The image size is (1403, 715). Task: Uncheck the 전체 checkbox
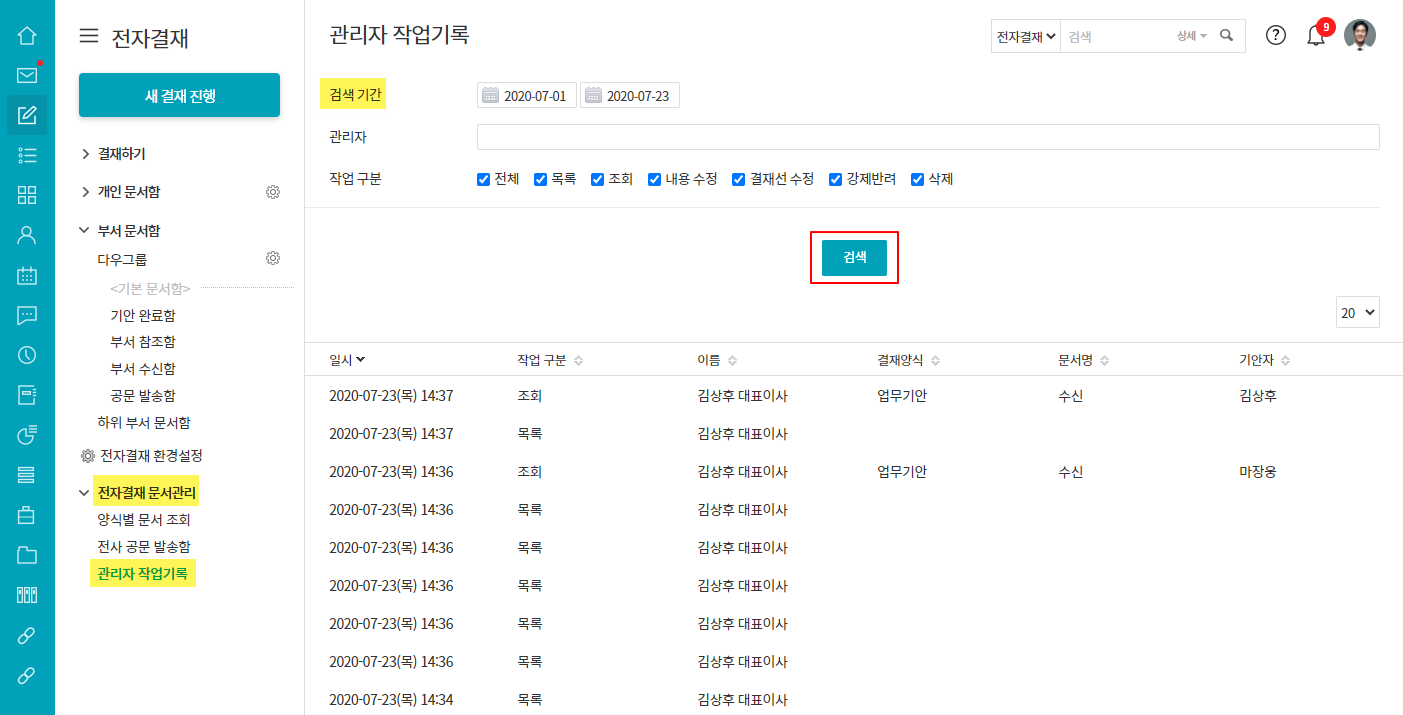[x=484, y=180]
